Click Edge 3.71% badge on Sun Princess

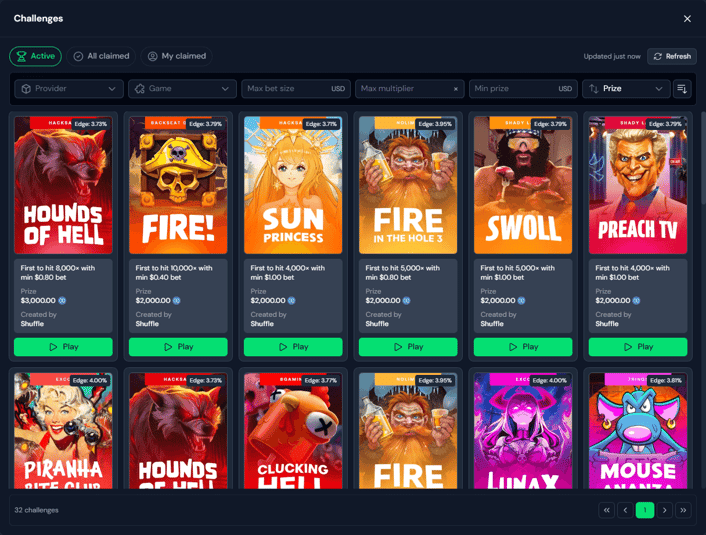tap(321, 124)
